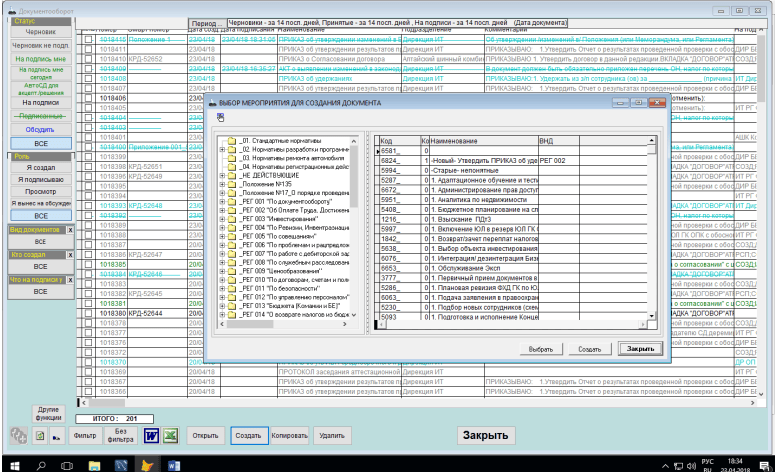The width and height of the screenshot is (775, 472).
Task: Click the Excel export icon in bottom toolbar
Action: point(171,436)
